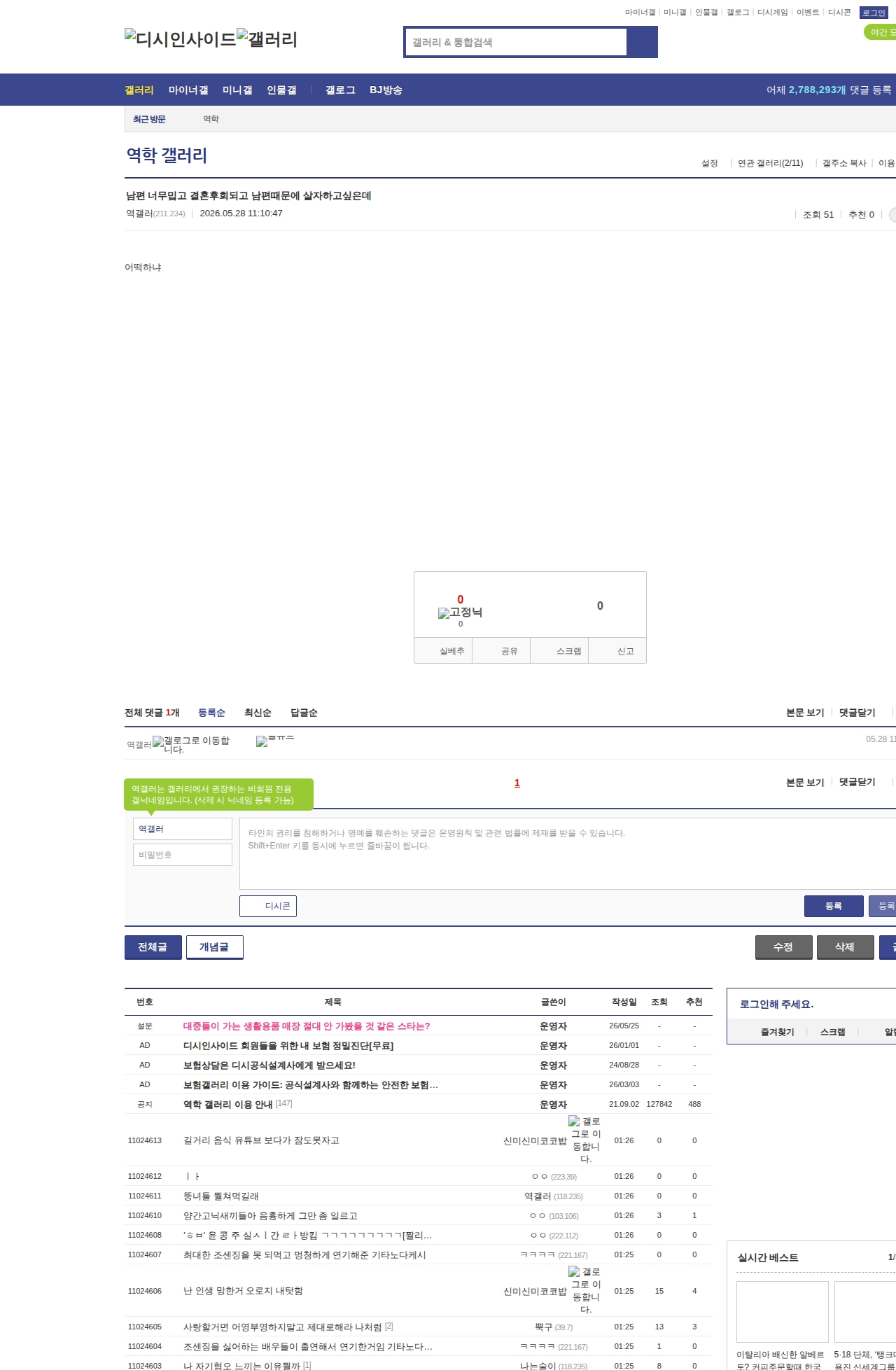
Task: Open post '사랑할거면 어영부영하지말고 제대로해라 나처럼'
Action: pos(283,1327)
